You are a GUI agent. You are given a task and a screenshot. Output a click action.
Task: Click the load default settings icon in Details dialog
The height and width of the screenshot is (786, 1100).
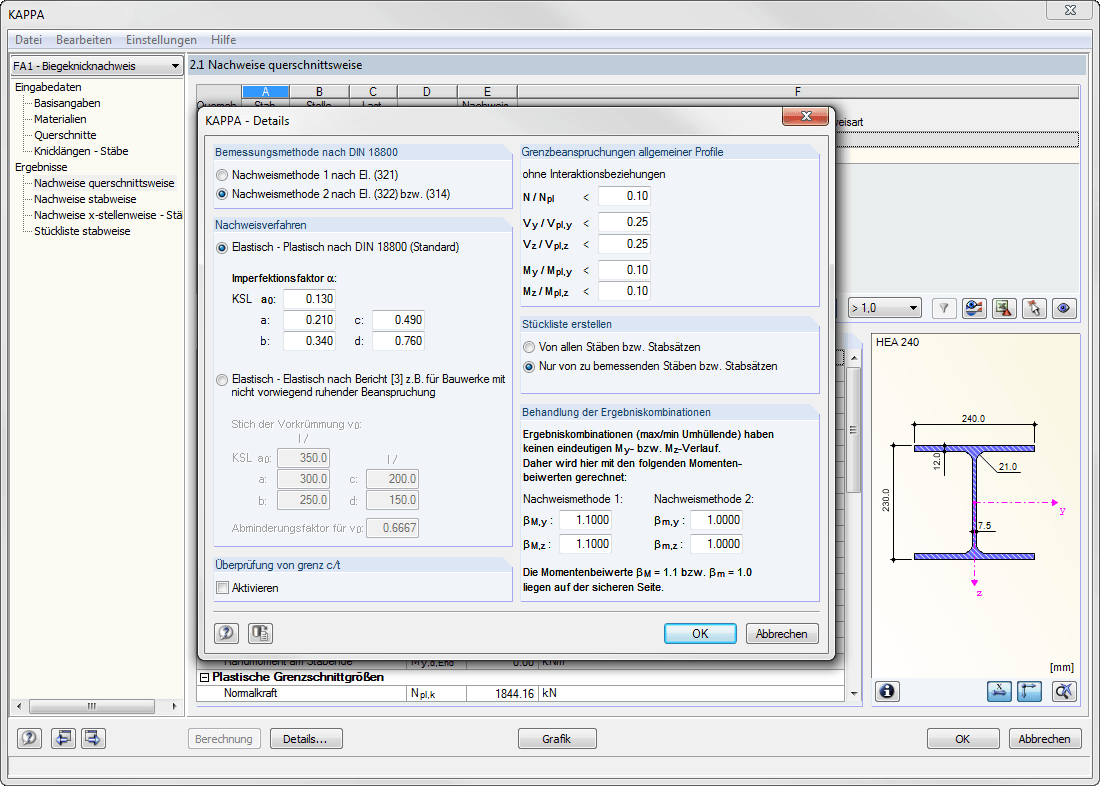pyautogui.click(x=260, y=633)
